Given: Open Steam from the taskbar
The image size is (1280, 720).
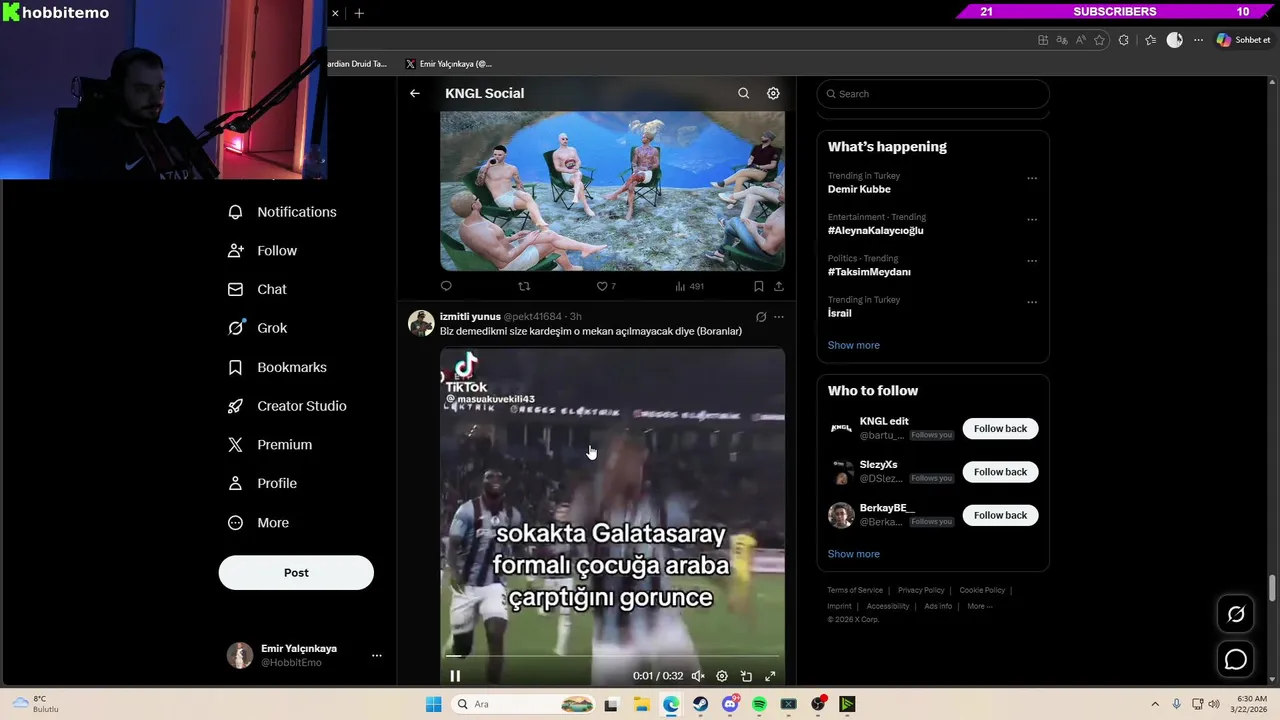Looking at the screenshot, I should click(700, 704).
